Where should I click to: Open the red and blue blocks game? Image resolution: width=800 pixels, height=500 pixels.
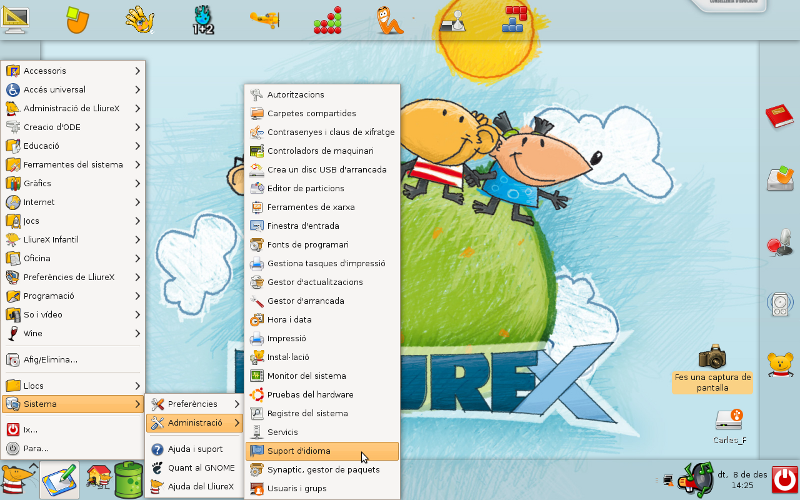click(x=514, y=19)
